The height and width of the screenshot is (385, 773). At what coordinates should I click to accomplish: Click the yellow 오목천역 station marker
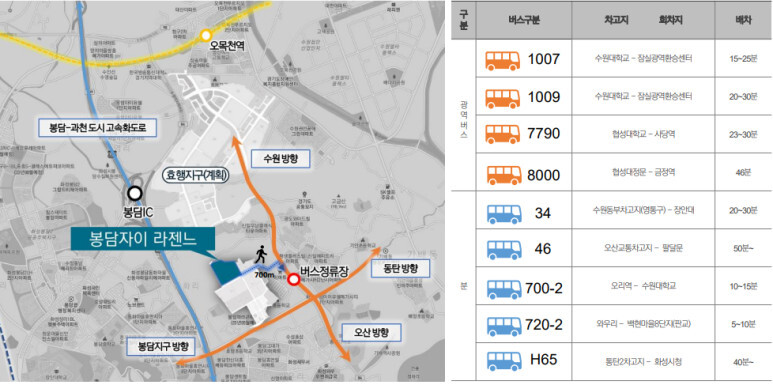[206, 35]
